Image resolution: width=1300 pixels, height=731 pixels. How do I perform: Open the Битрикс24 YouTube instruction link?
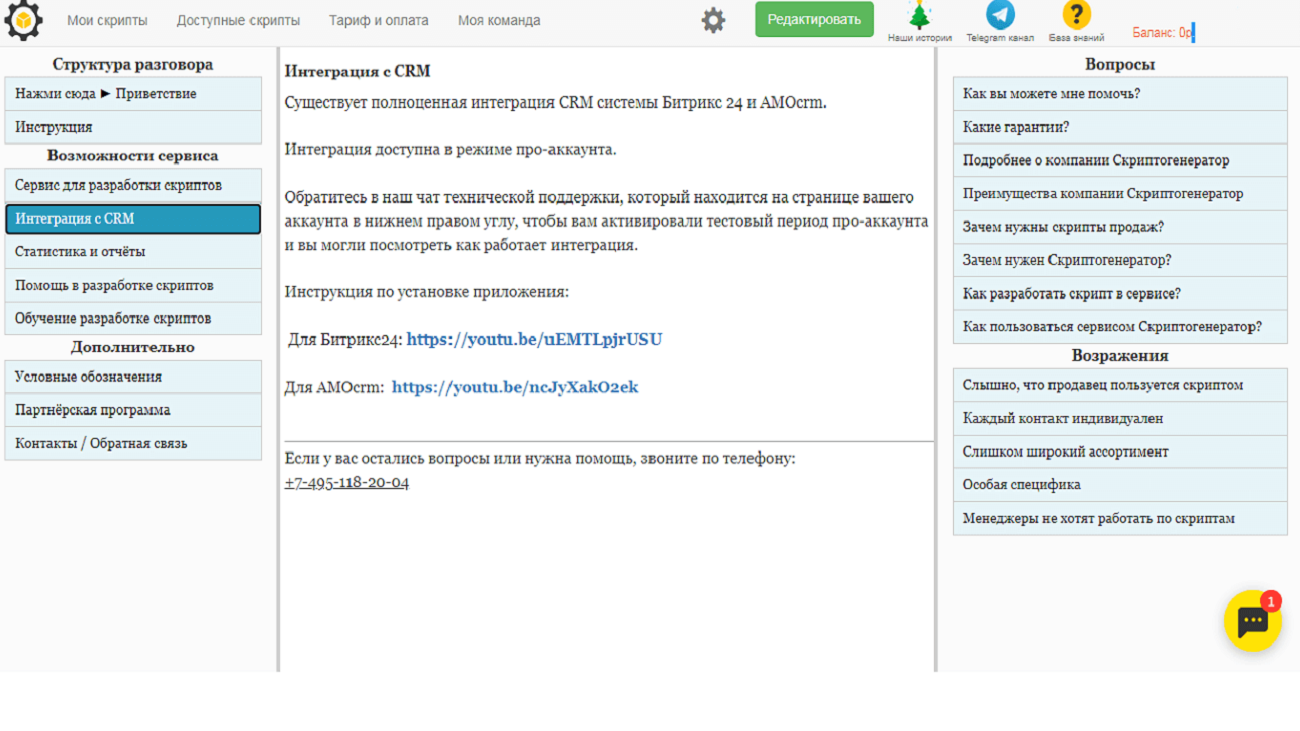coord(534,339)
